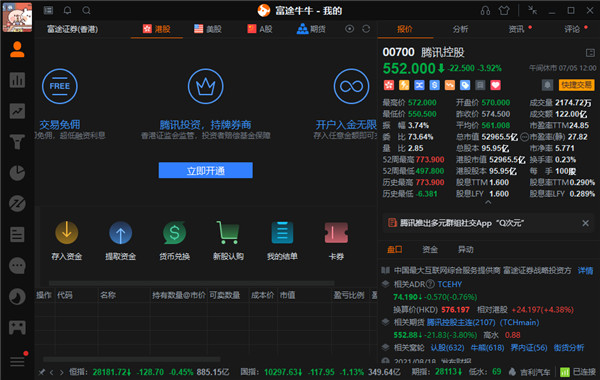Click the orange downward trend badge icon
The width and height of the screenshot is (600, 380).
450,85
